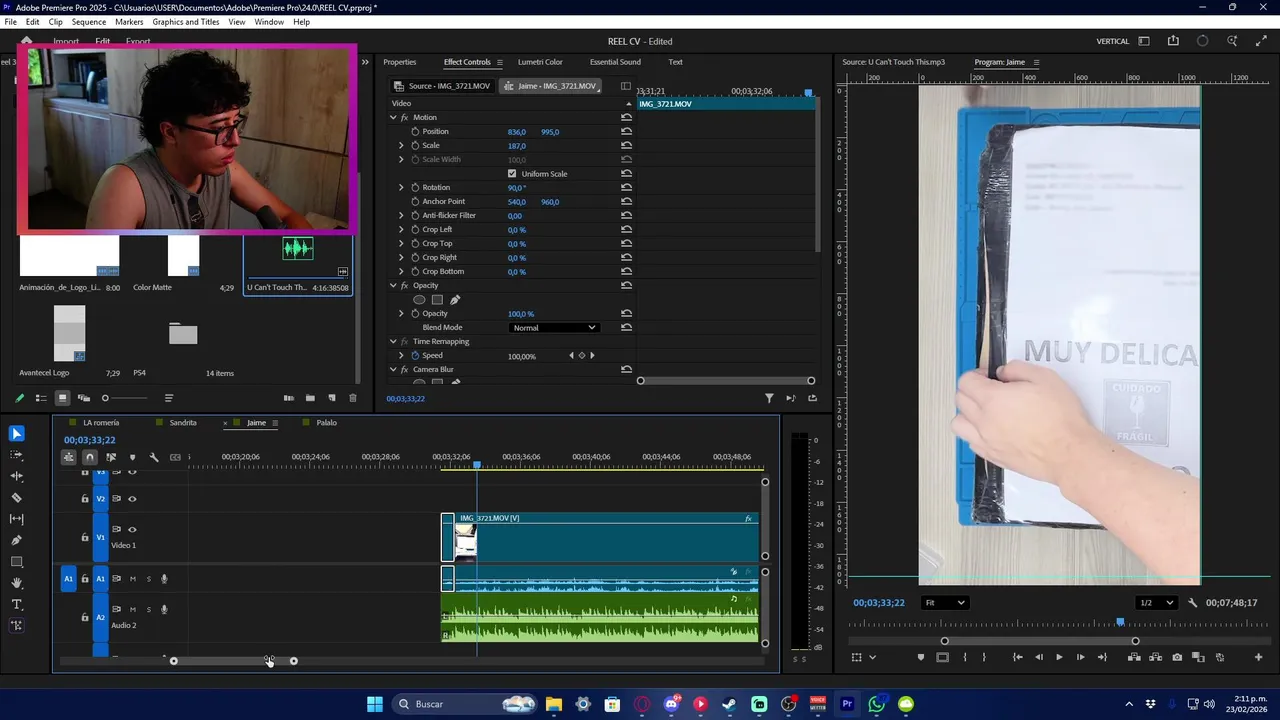1280x720 pixels.
Task: Toggle V2 track output eye
Action: point(132,498)
